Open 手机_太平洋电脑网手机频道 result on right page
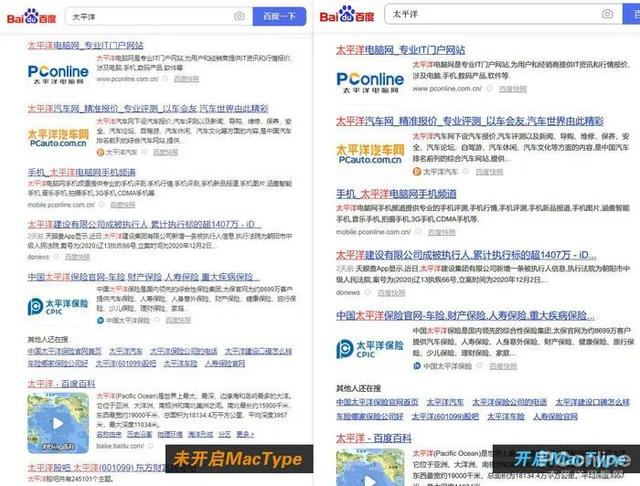The height and width of the screenshot is (486, 640). click(x=396, y=193)
